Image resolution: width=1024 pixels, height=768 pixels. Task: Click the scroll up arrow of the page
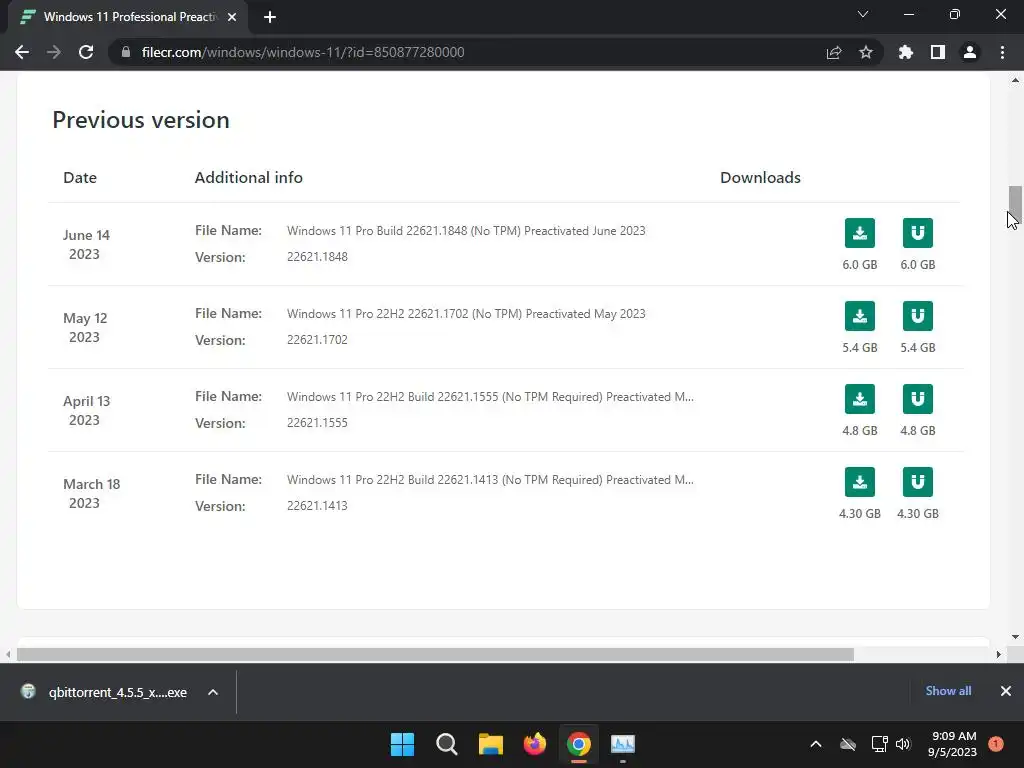click(1015, 80)
